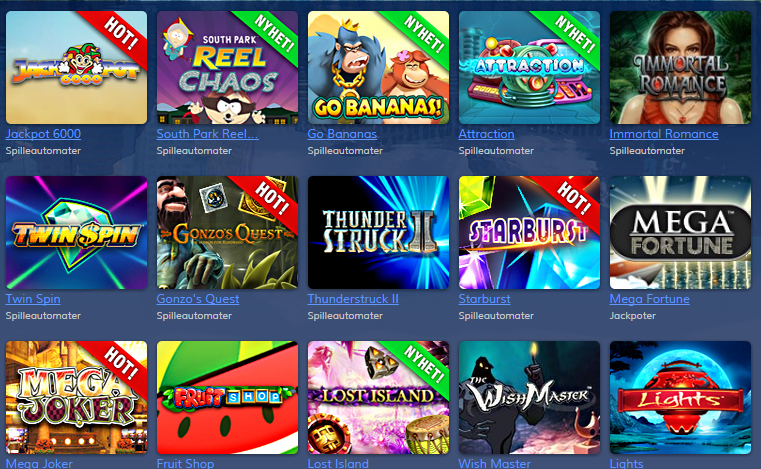Open the Mega Fortune jackpot thumbnail
The height and width of the screenshot is (469, 761).
tap(680, 233)
